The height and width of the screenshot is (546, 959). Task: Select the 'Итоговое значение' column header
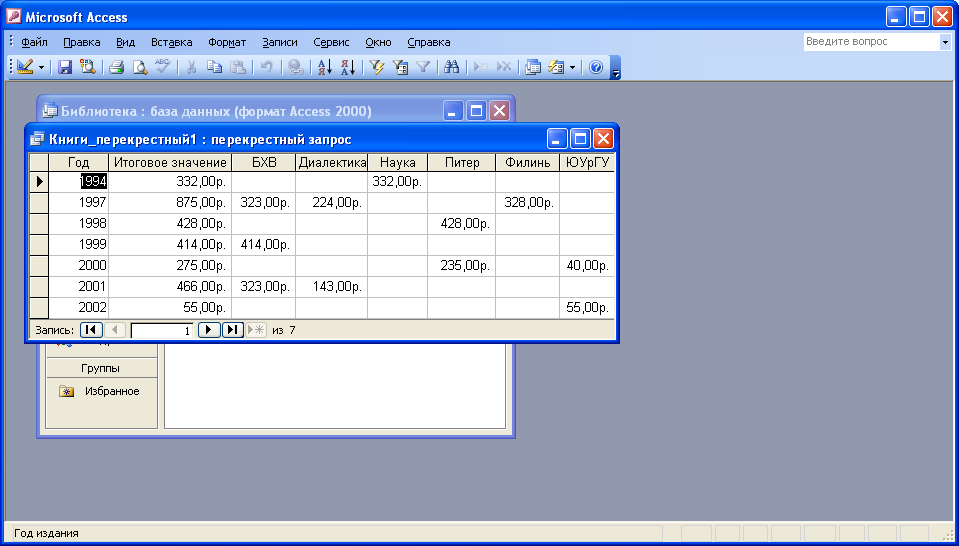(x=170, y=162)
